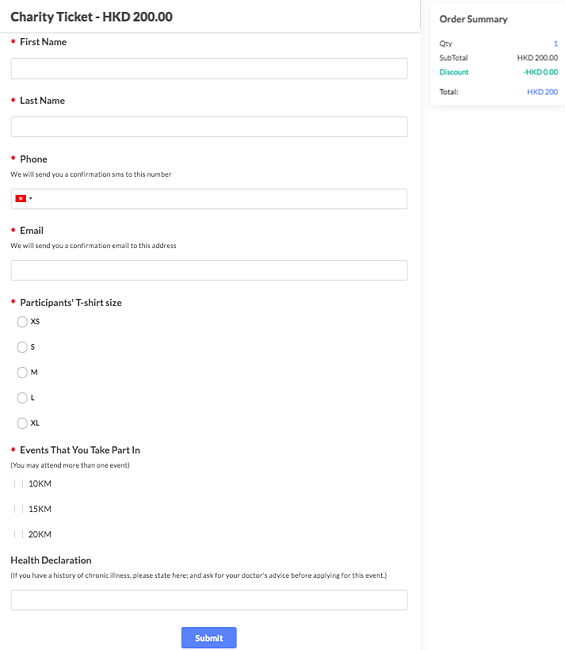
Task: Click the Discount label in Order Summary
Action: pyautogui.click(x=454, y=72)
